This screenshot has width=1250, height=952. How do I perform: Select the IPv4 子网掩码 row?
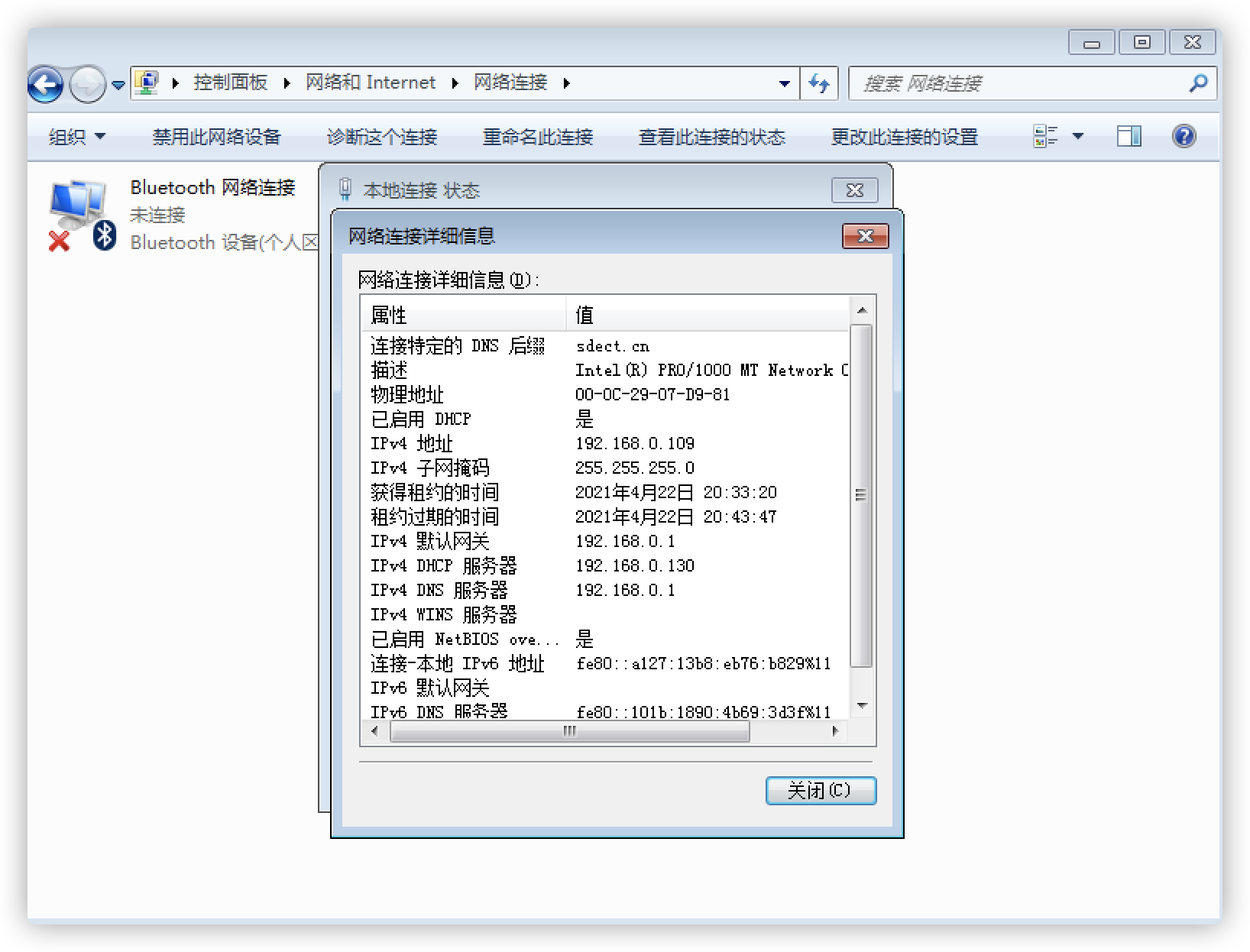[x=605, y=468]
